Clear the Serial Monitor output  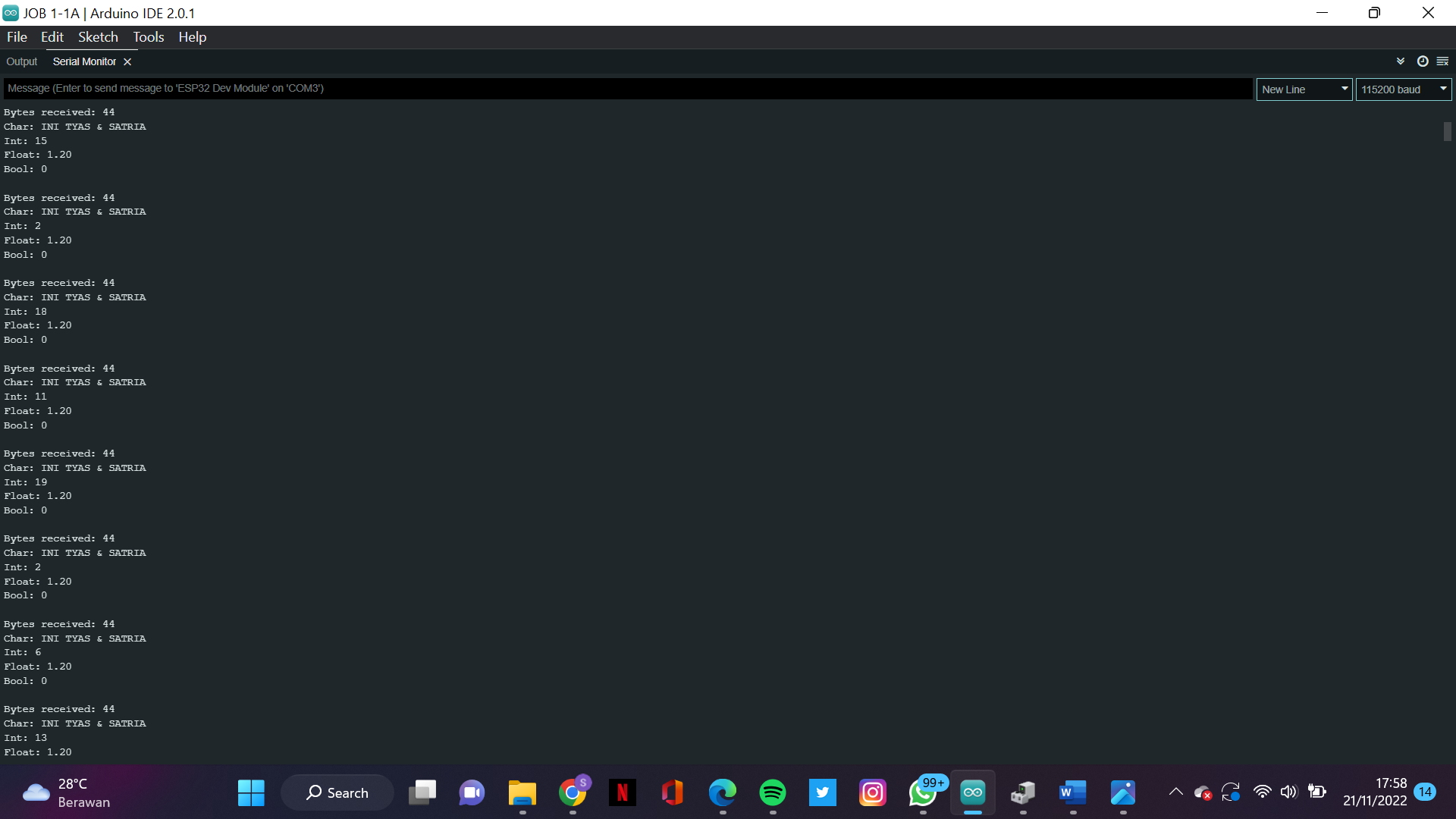coord(1443,61)
